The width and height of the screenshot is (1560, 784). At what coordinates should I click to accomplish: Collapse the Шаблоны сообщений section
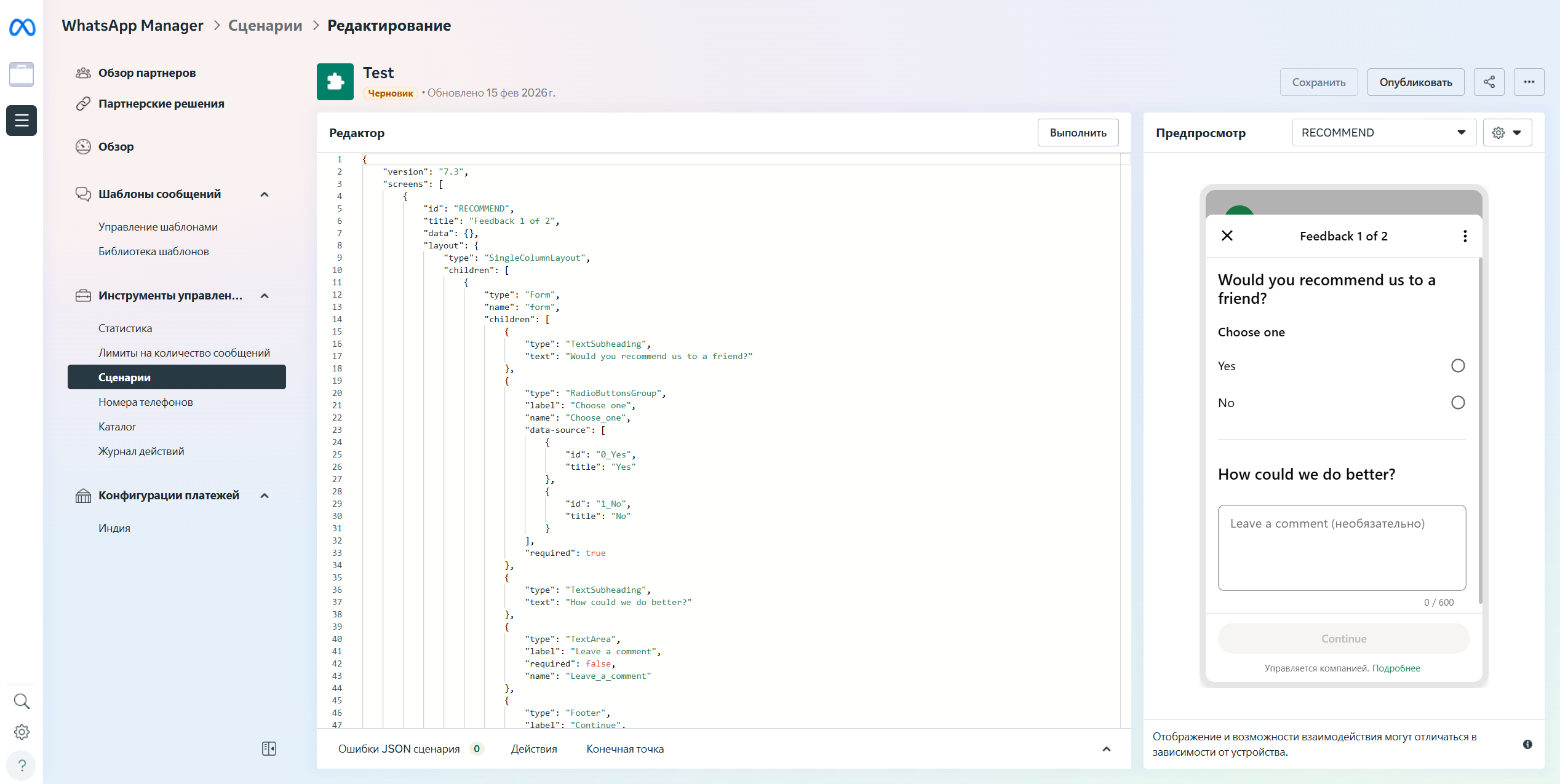point(265,194)
